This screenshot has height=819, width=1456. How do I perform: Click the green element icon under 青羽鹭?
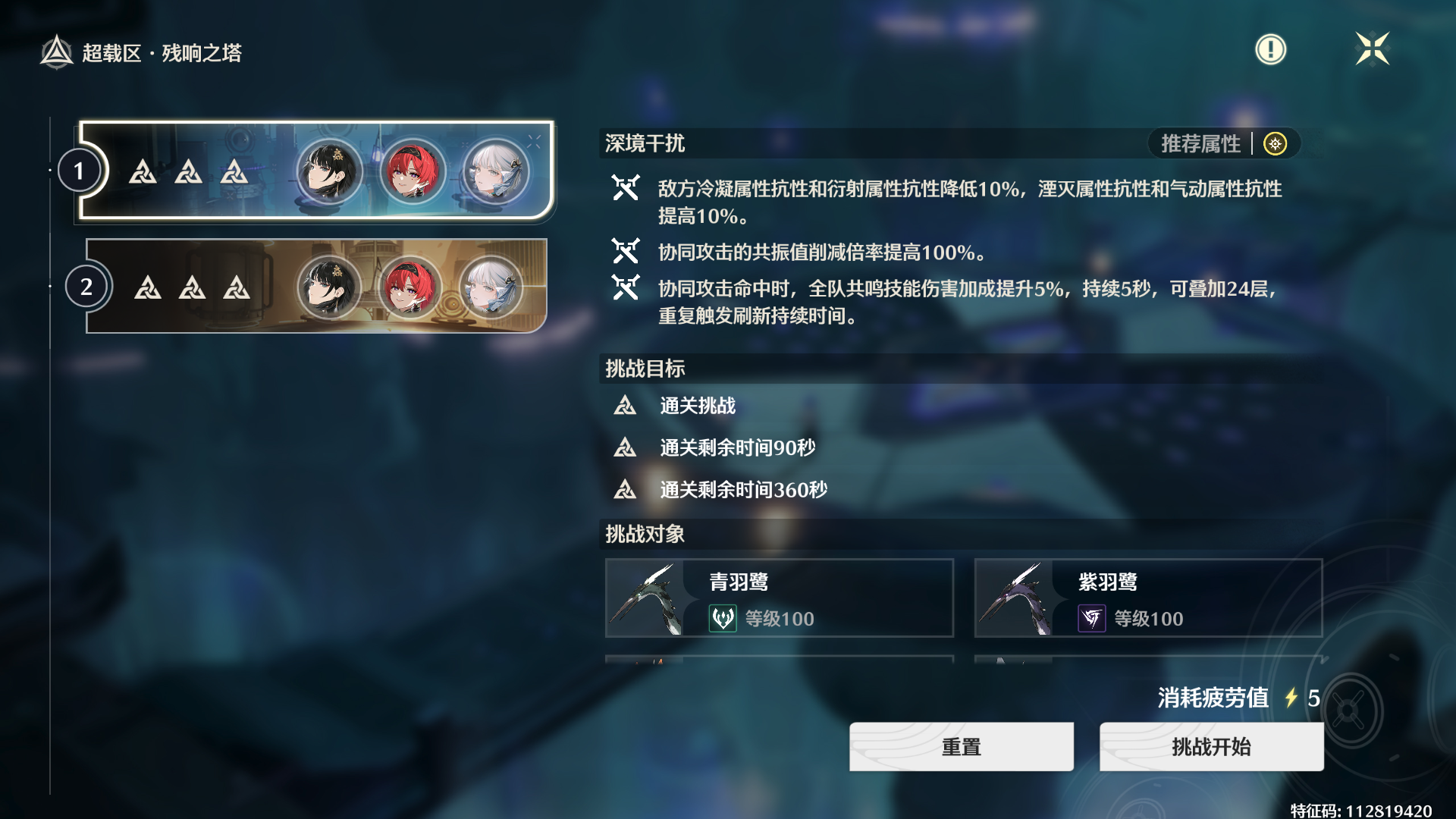click(723, 619)
